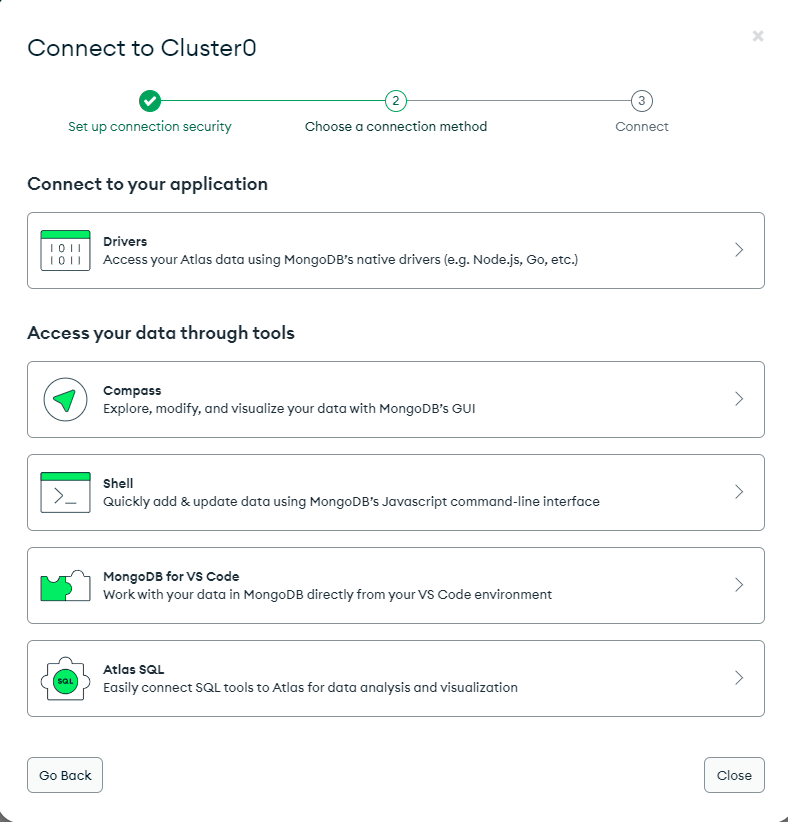788x822 pixels.
Task: Click the green completed checkmark step icon
Action: (x=150, y=101)
